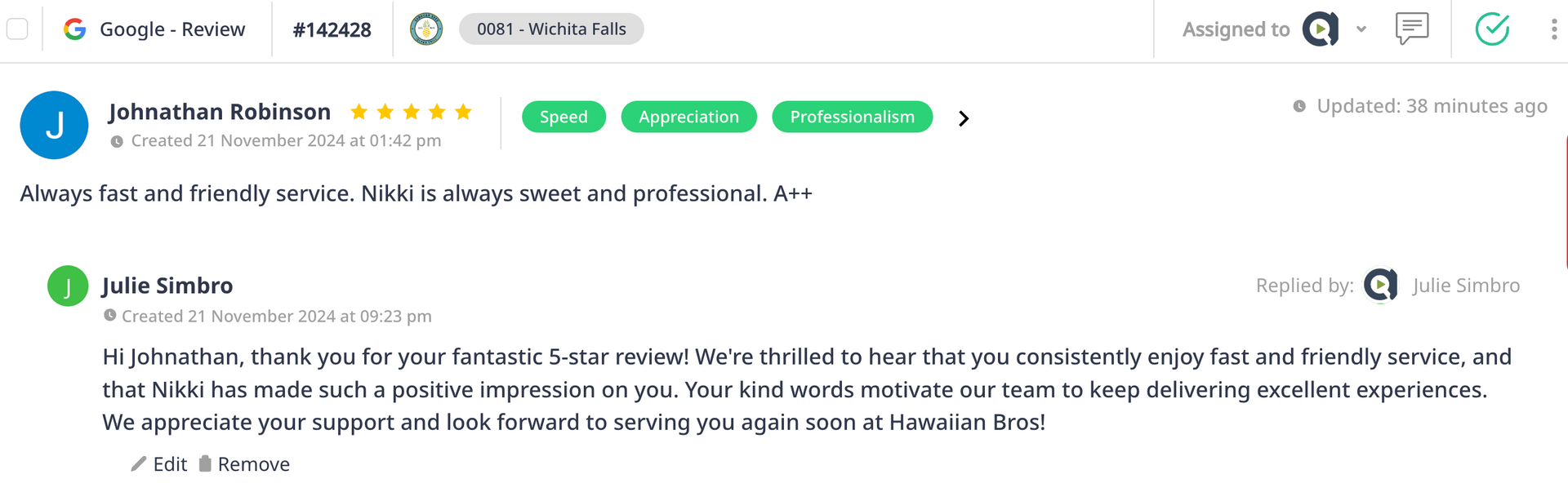Click the round location logo icon
This screenshot has height=492, width=1568.
click(x=426, y=29)
